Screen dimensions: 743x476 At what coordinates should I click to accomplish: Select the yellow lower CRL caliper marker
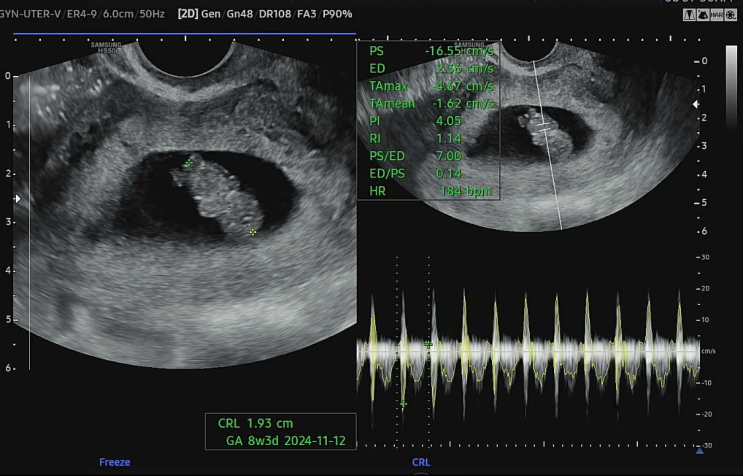253,232
